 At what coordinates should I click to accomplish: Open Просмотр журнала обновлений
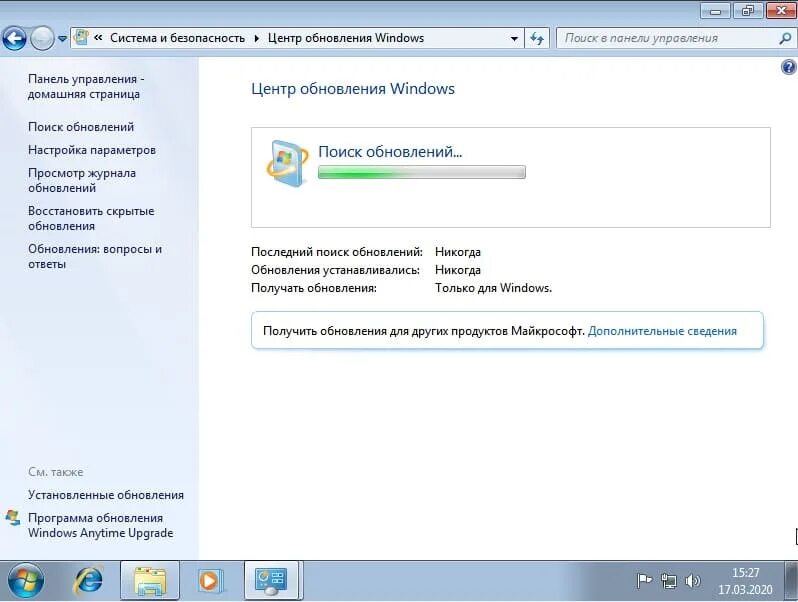[82, 180]
